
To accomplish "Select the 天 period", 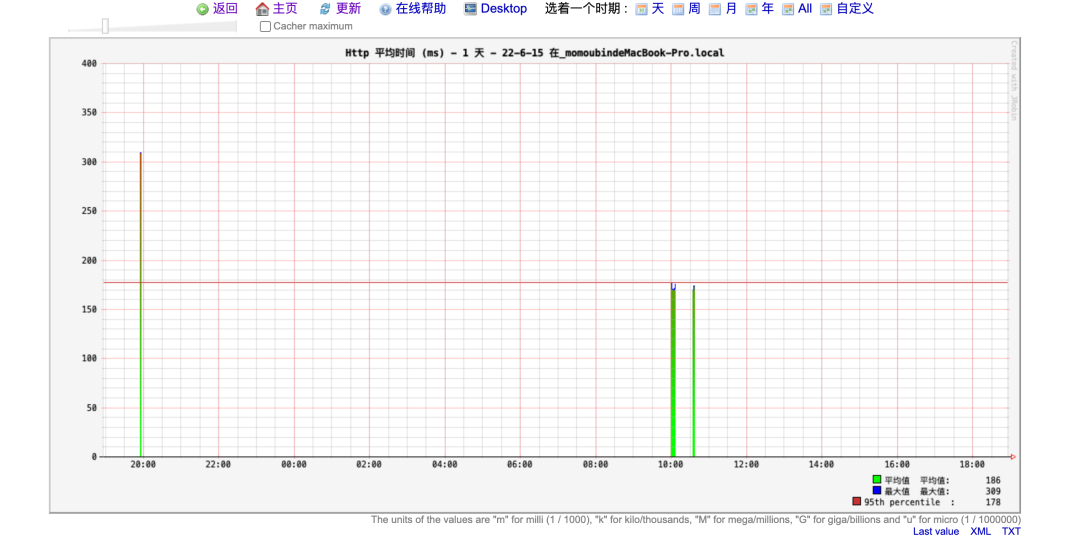I will click(658, 8).
